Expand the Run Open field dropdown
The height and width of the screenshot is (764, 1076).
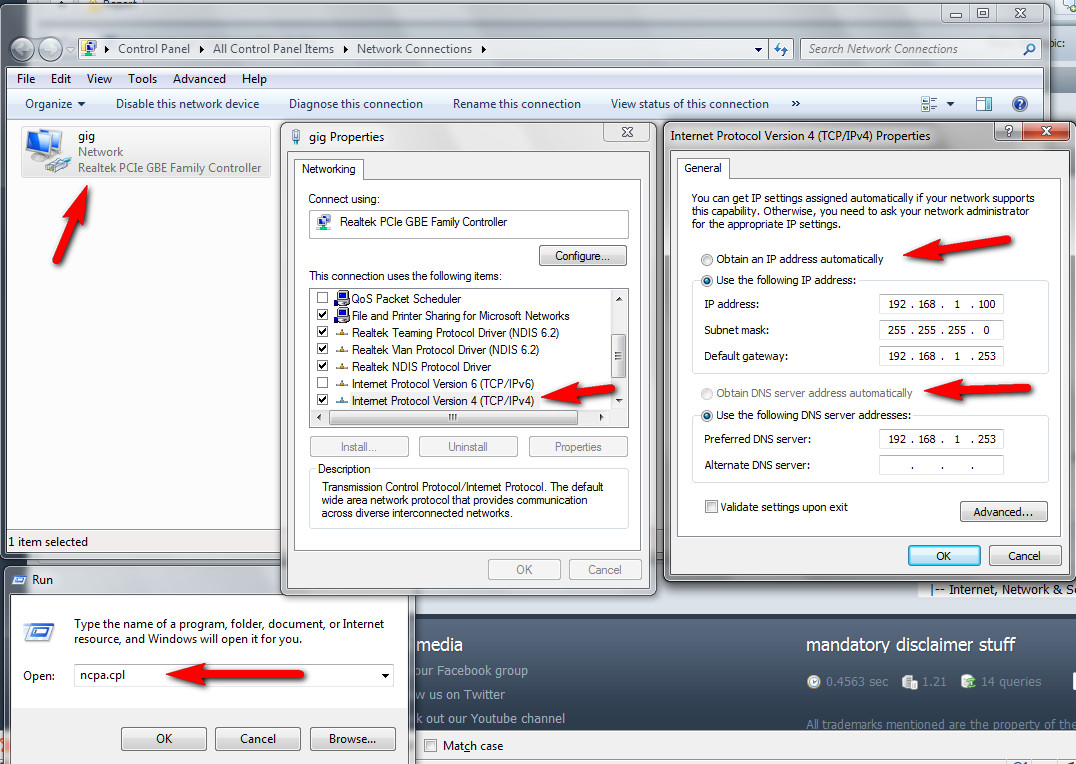(383, 675)
